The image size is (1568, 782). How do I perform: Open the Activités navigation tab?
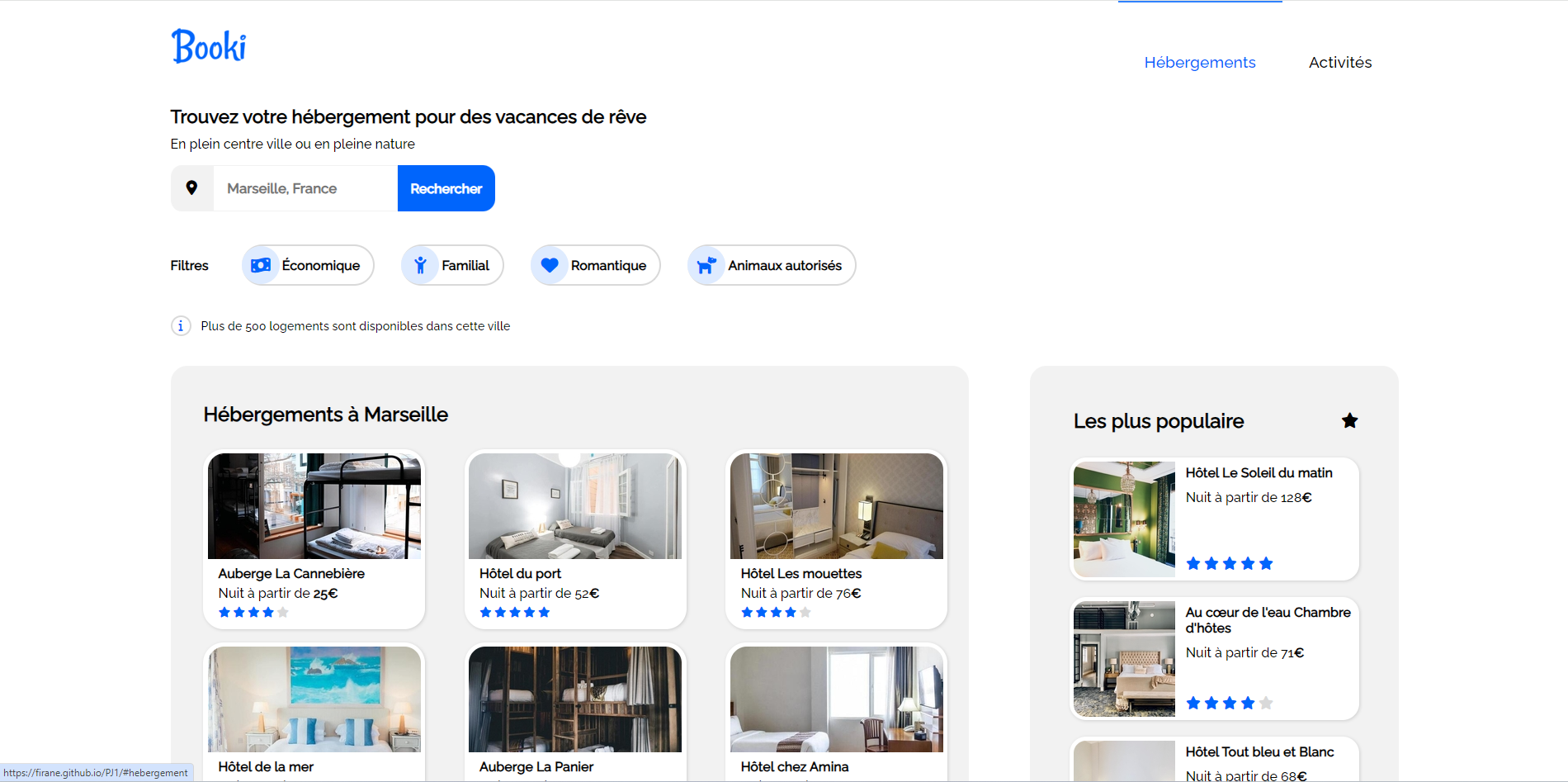[x=1340, y=63]
